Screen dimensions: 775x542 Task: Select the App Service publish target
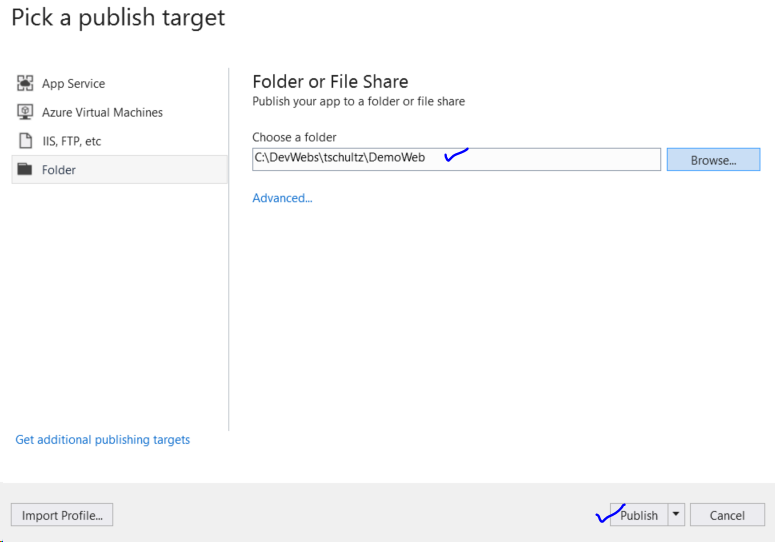120,83
